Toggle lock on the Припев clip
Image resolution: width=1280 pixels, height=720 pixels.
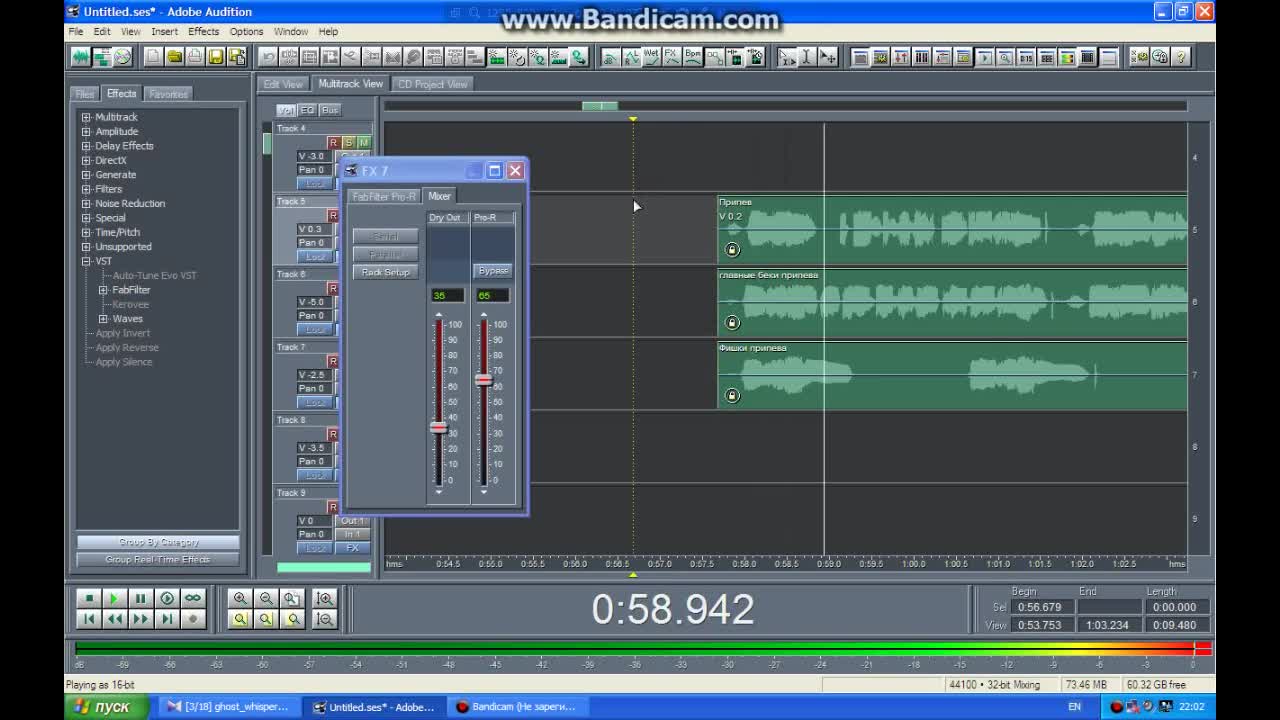pyautogui.click(x=732, y=250)
